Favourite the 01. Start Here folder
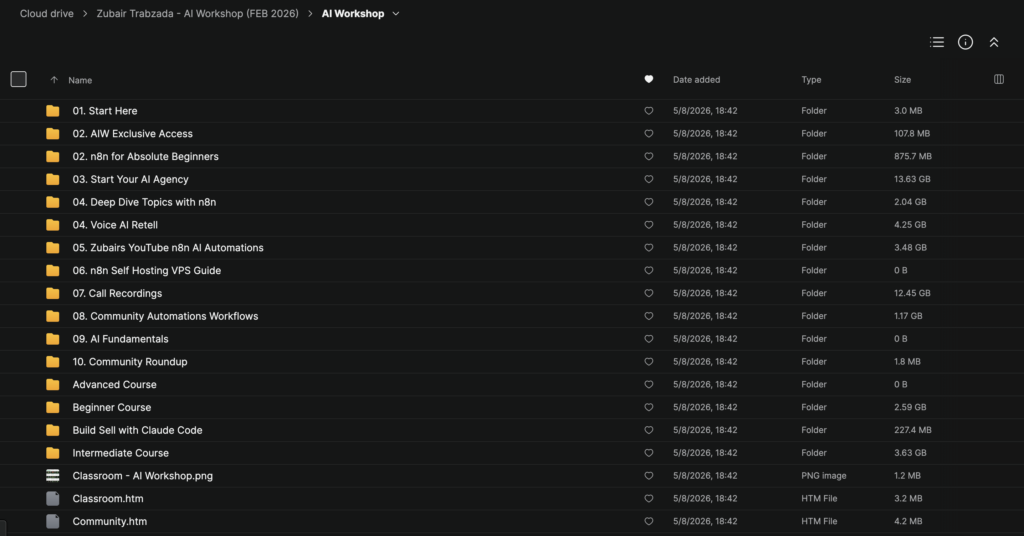Viewport: 1024px width, 536px height. coord(648,111)
